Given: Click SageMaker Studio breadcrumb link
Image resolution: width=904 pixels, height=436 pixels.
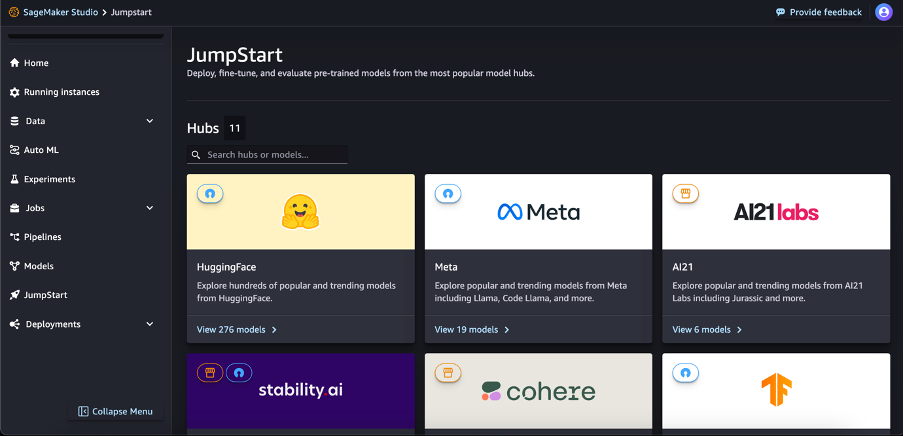Looking at the screenshot, I should click(x=61, y=12).
